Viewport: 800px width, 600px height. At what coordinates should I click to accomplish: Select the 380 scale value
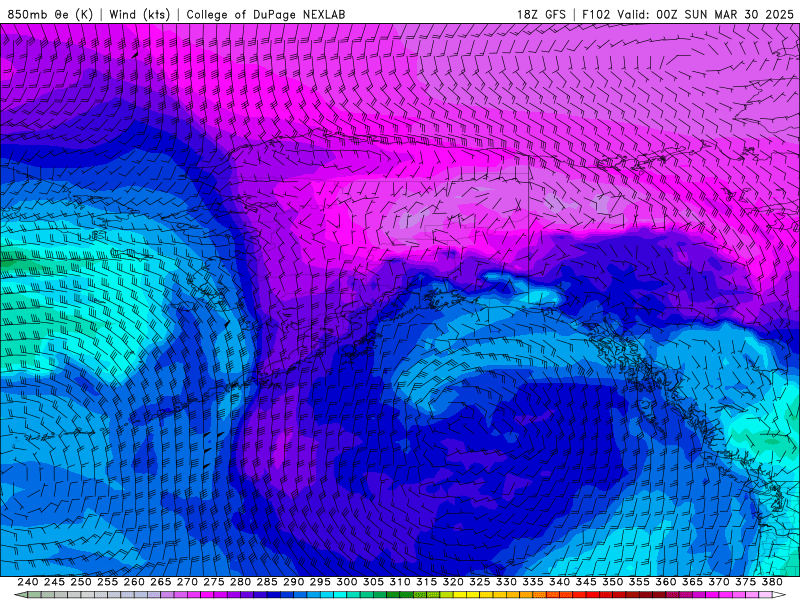[772, 582]
